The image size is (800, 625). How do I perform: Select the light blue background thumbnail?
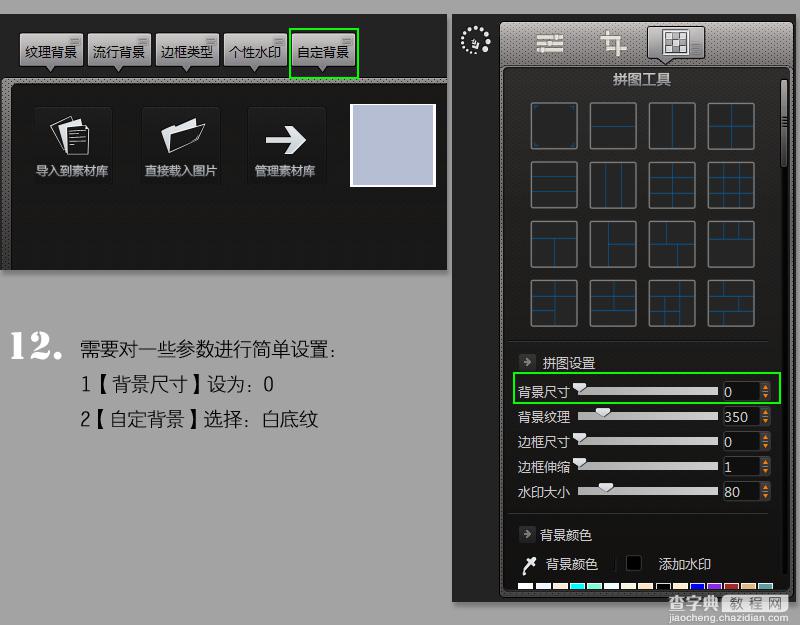(x=393, y=145)
